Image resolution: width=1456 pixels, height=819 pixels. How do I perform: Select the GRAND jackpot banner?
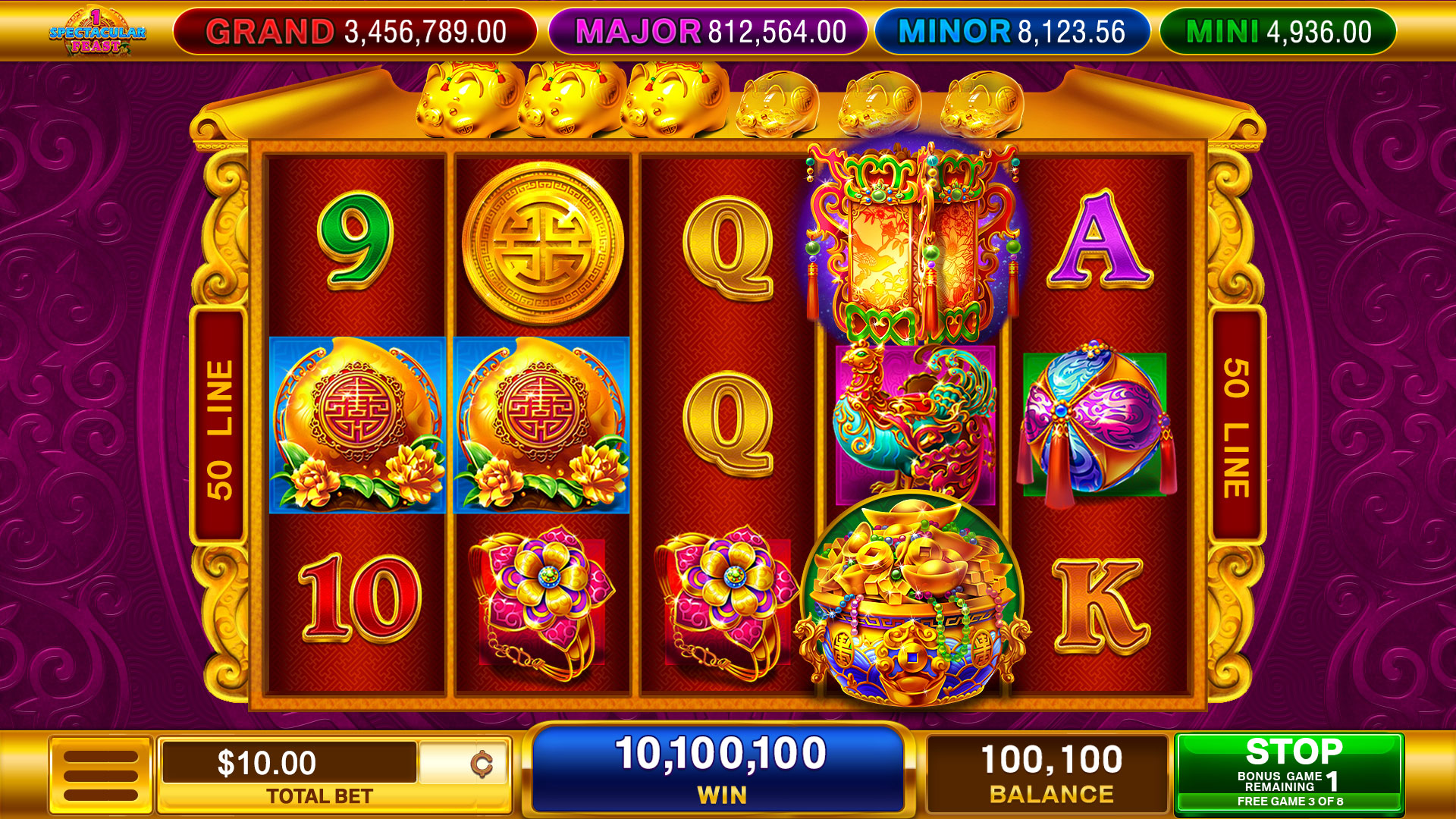(x=355, y=32)
